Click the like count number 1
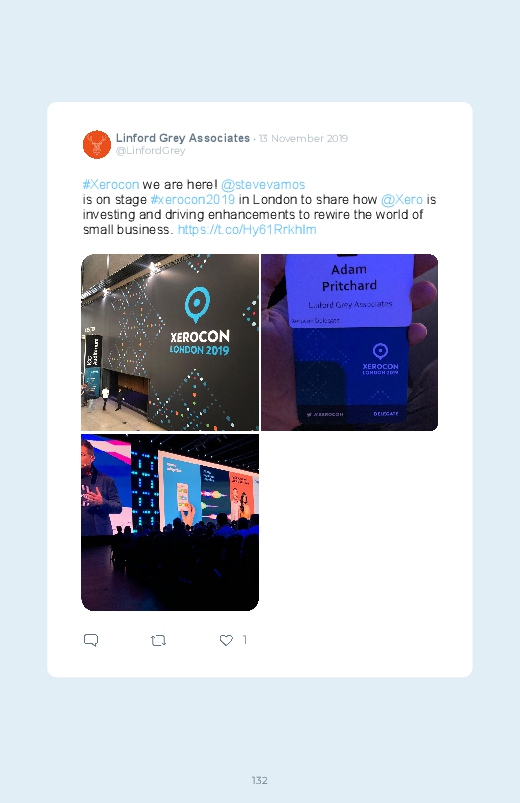The image size is (520, 803). pos(244,640)
